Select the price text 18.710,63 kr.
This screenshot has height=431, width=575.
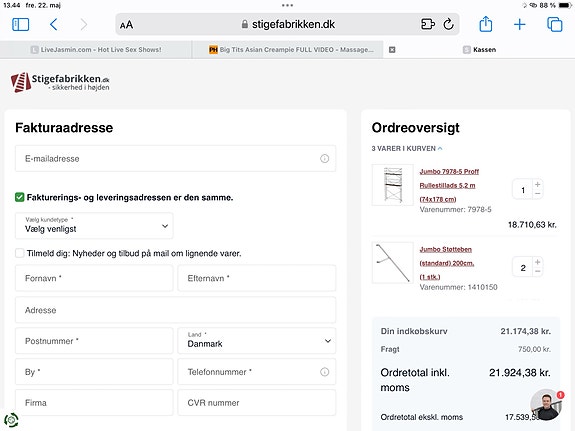532,224
